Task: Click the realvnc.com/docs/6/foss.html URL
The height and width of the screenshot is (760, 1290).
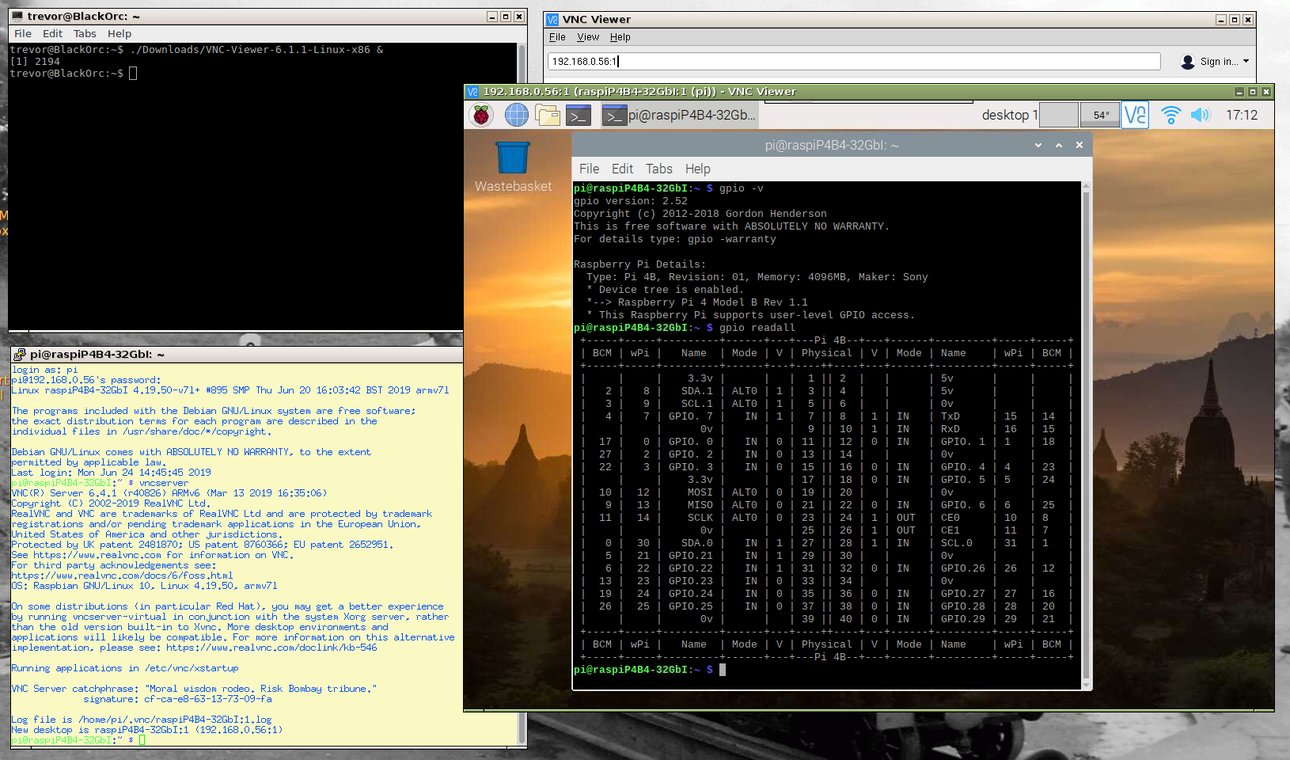Action: click(x=122, y=576)
